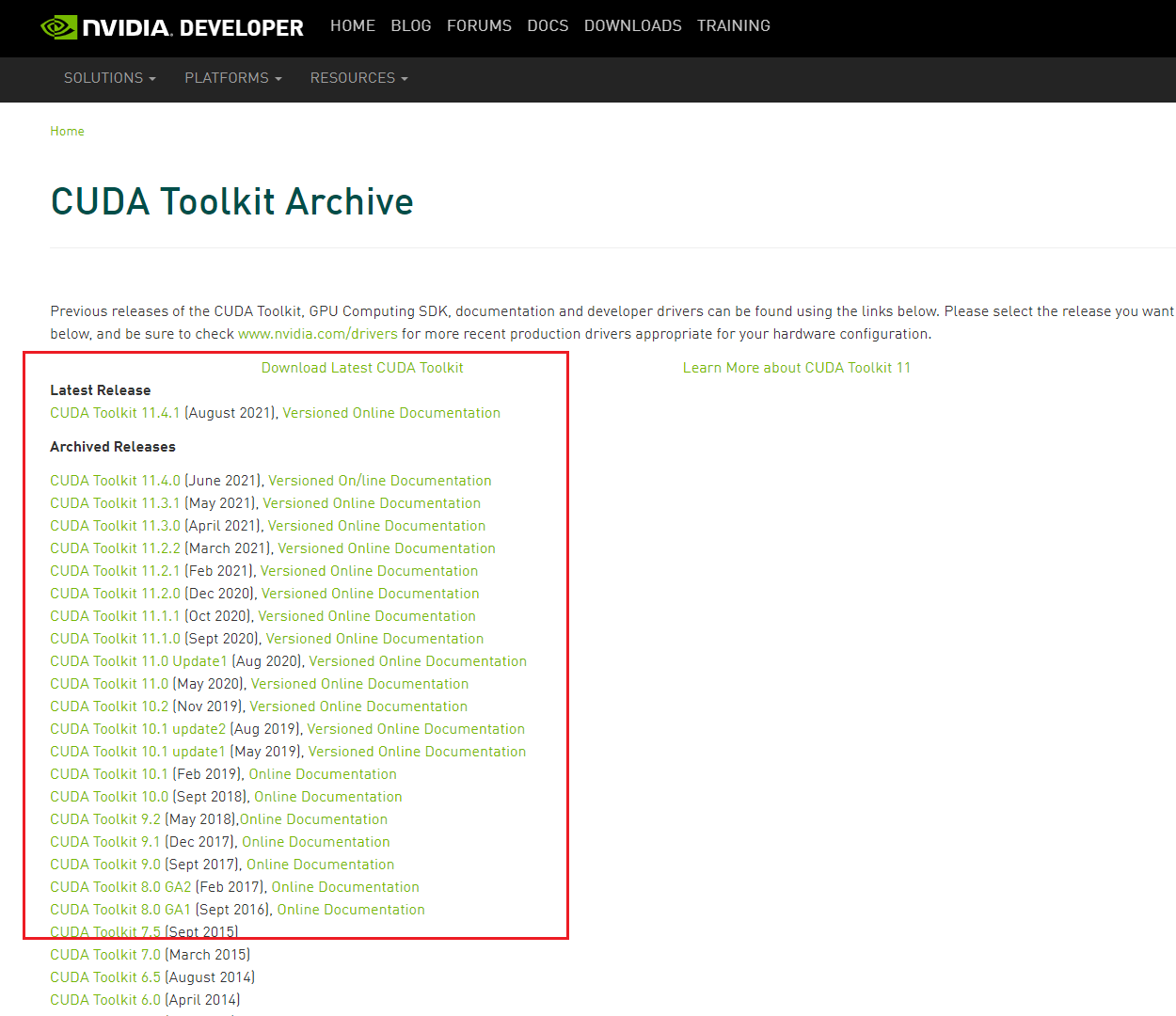Screen dimensions: 1176x1016
Task: Open CUDA Toolkit 11.2.1 link
Action: tap(115, 571)
